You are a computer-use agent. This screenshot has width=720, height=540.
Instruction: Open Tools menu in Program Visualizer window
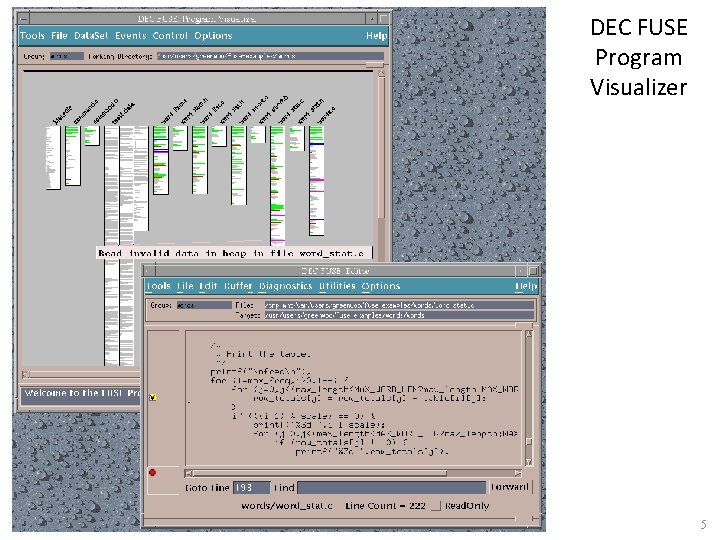32,36
